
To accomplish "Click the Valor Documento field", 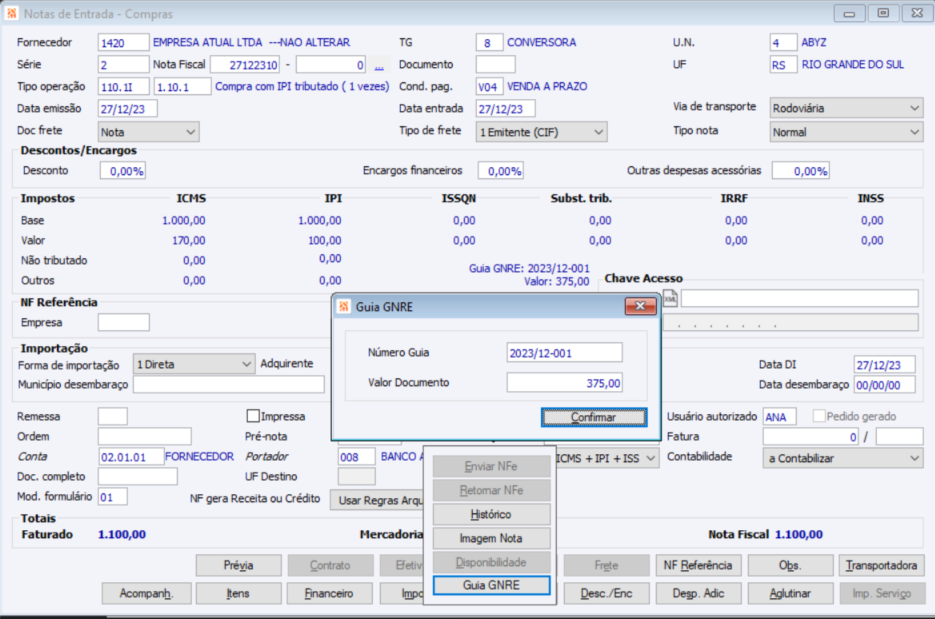I will click(564, 382).
